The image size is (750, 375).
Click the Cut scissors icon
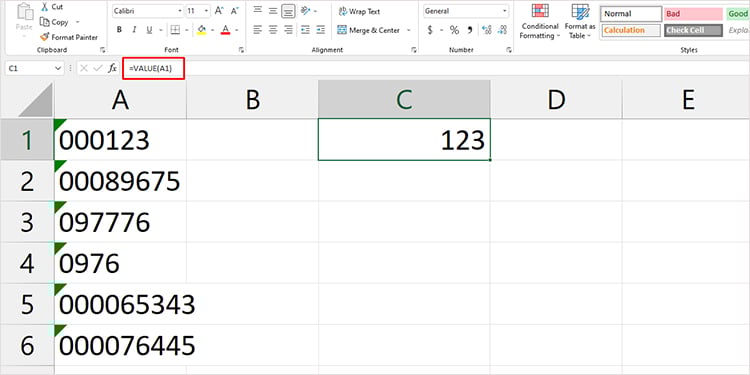44,7
